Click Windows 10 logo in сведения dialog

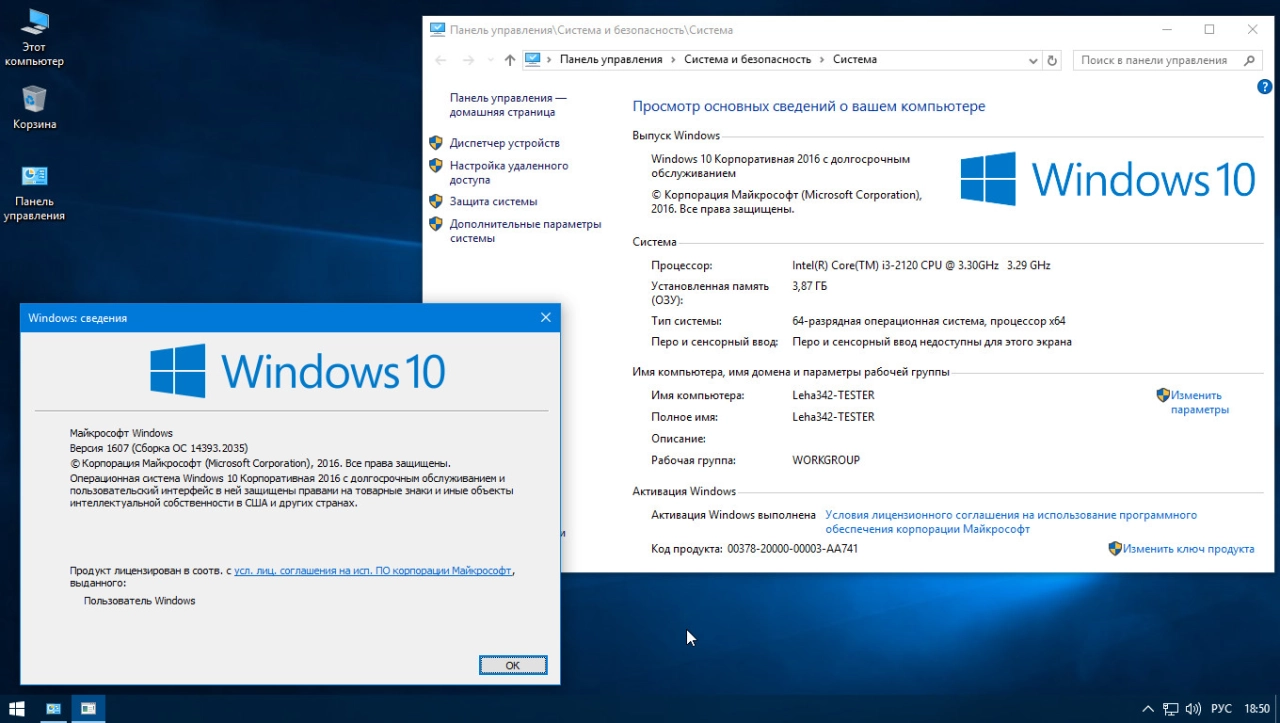(x=298, y=371)
